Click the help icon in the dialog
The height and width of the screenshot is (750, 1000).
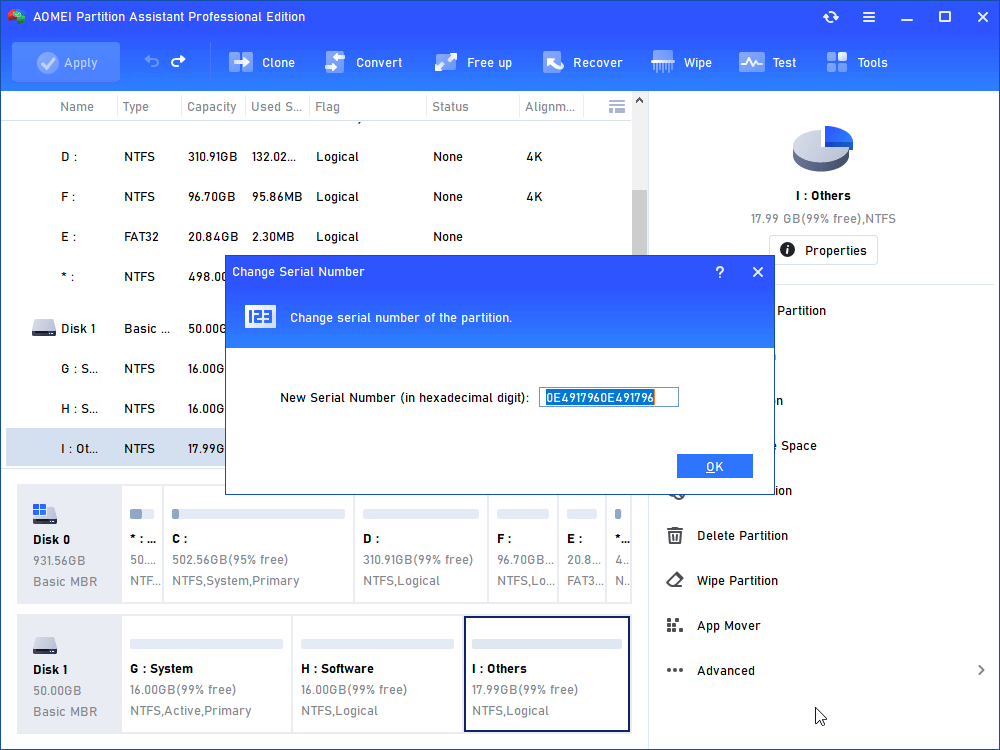coord(720,271)
